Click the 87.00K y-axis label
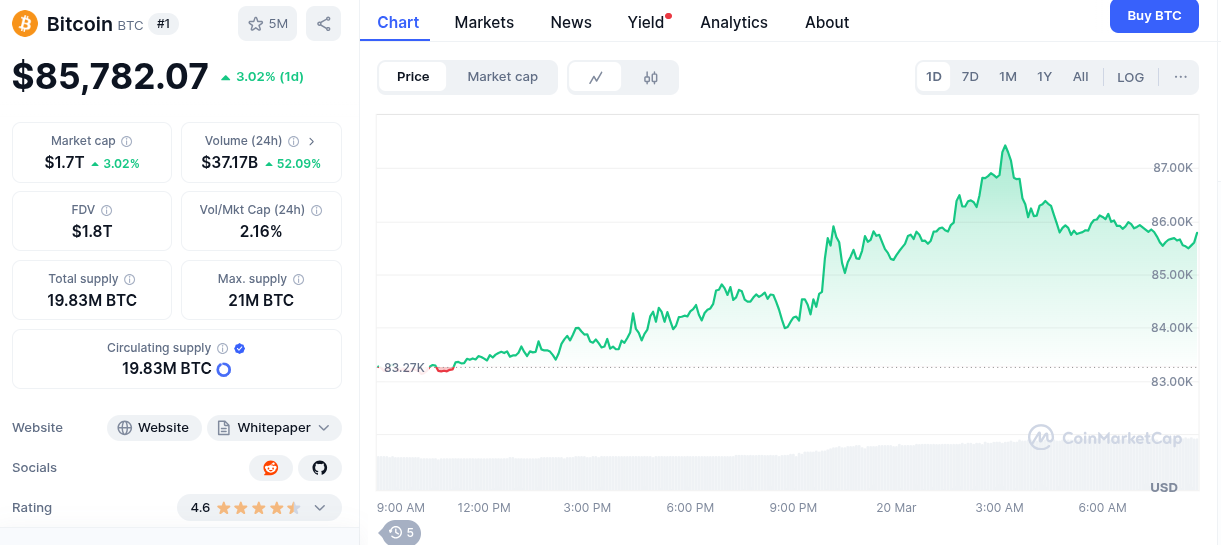The height and width of the screenshot is (545, 1221). pos(1173,168)
